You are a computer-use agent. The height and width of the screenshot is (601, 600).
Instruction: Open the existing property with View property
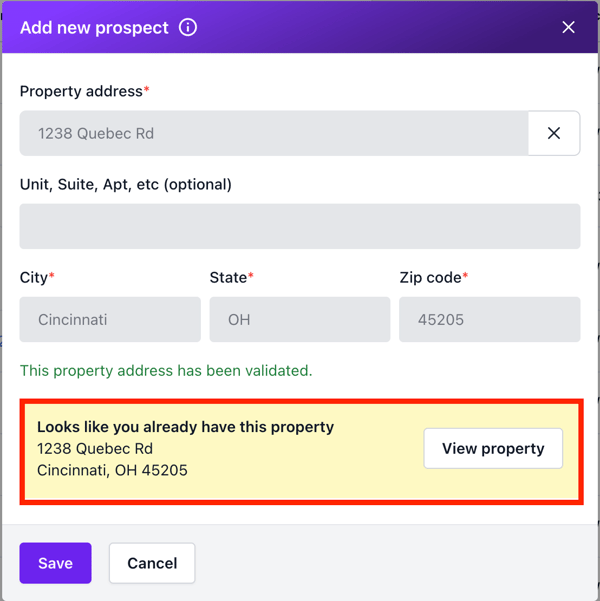tap(493, 449)
